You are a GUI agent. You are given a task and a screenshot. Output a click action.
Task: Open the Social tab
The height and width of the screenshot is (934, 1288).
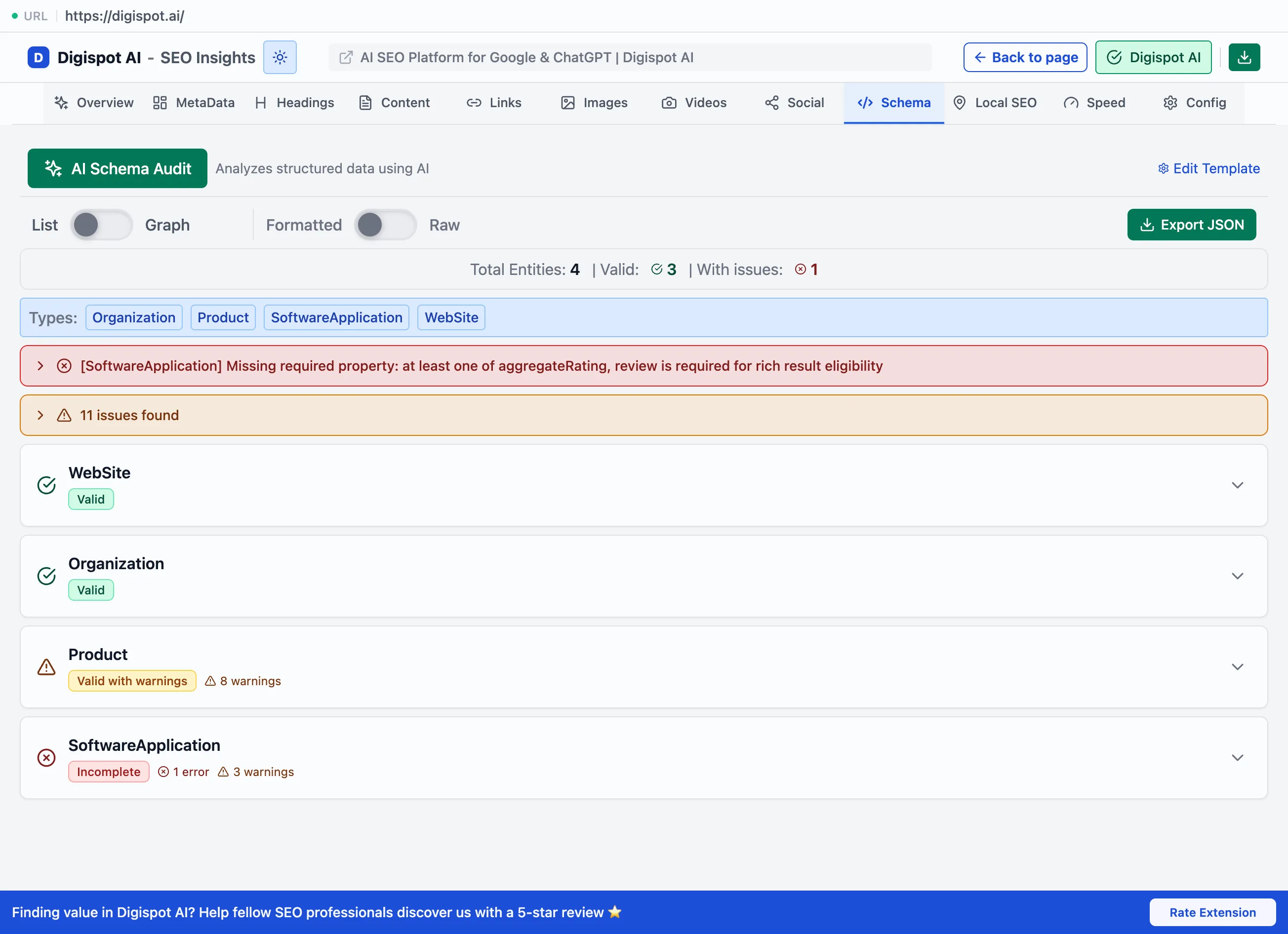pyautogui.click(x=794, y=103)
